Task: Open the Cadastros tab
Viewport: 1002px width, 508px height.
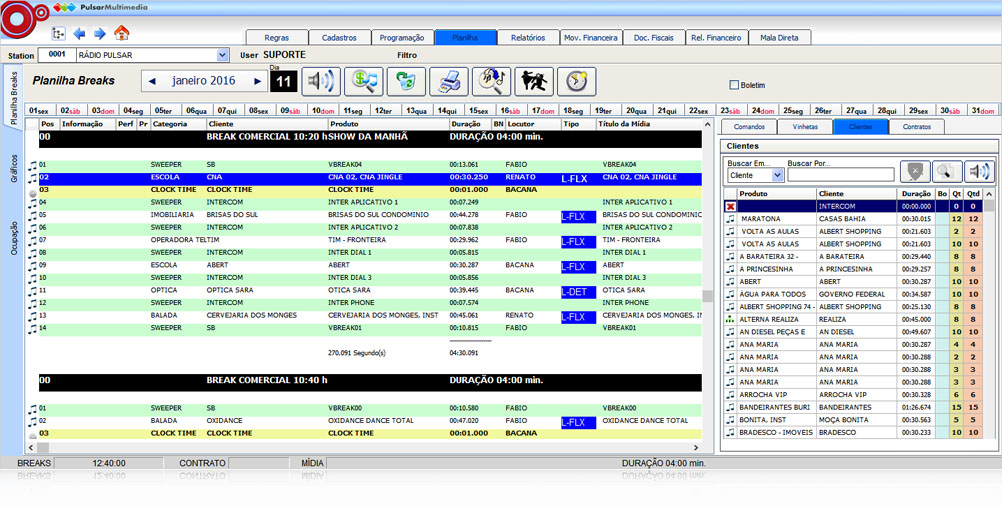Action: point(339,38)
